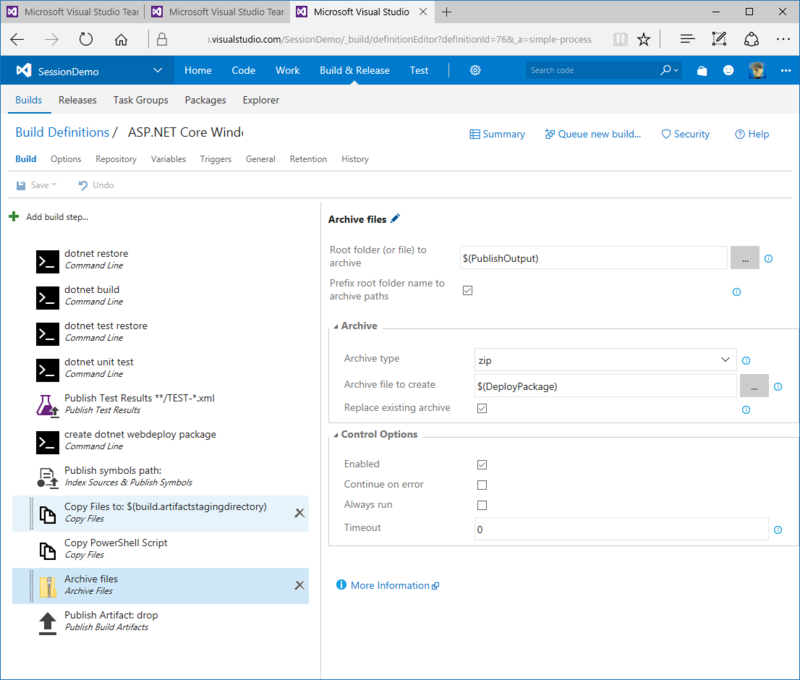Viewport: 800px width, 680px height.
Task: Click Queue new build link
Action: (x=593, y=134)
